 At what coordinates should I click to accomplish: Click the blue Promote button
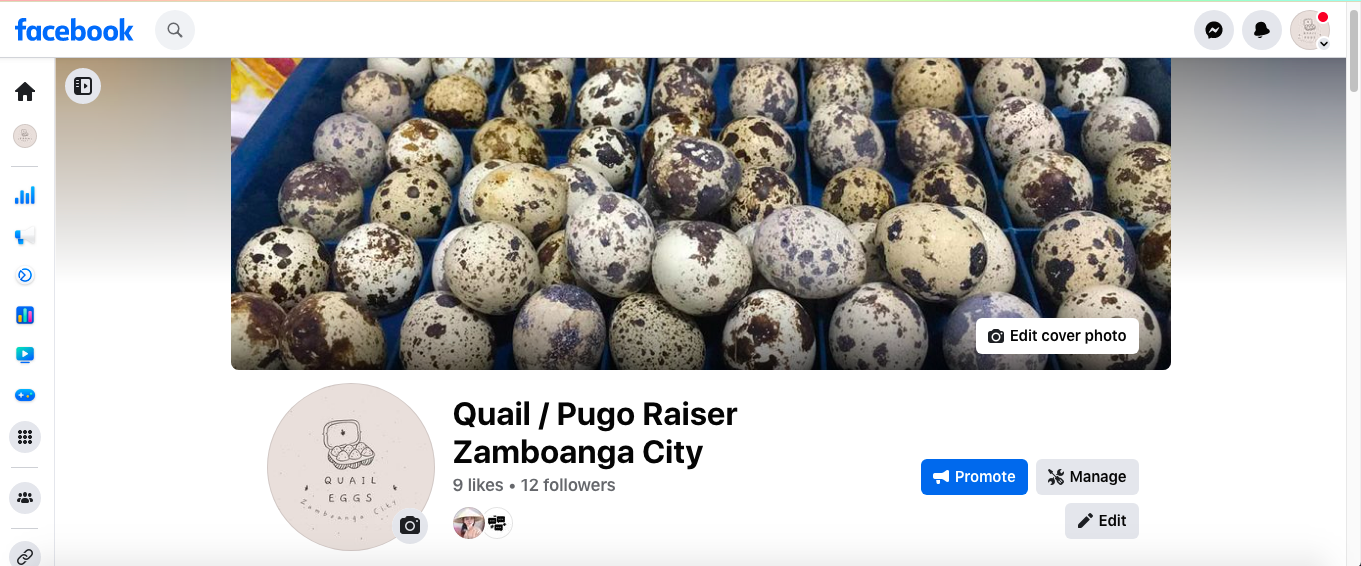(x=974, y=477)
